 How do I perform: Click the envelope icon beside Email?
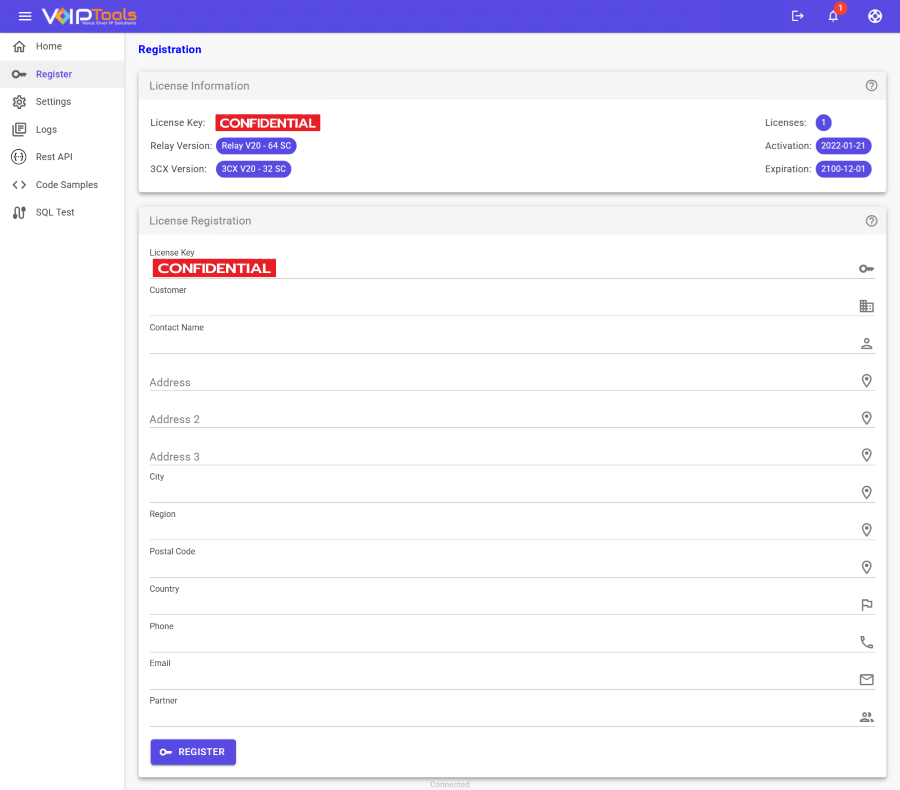pos(866,680)
